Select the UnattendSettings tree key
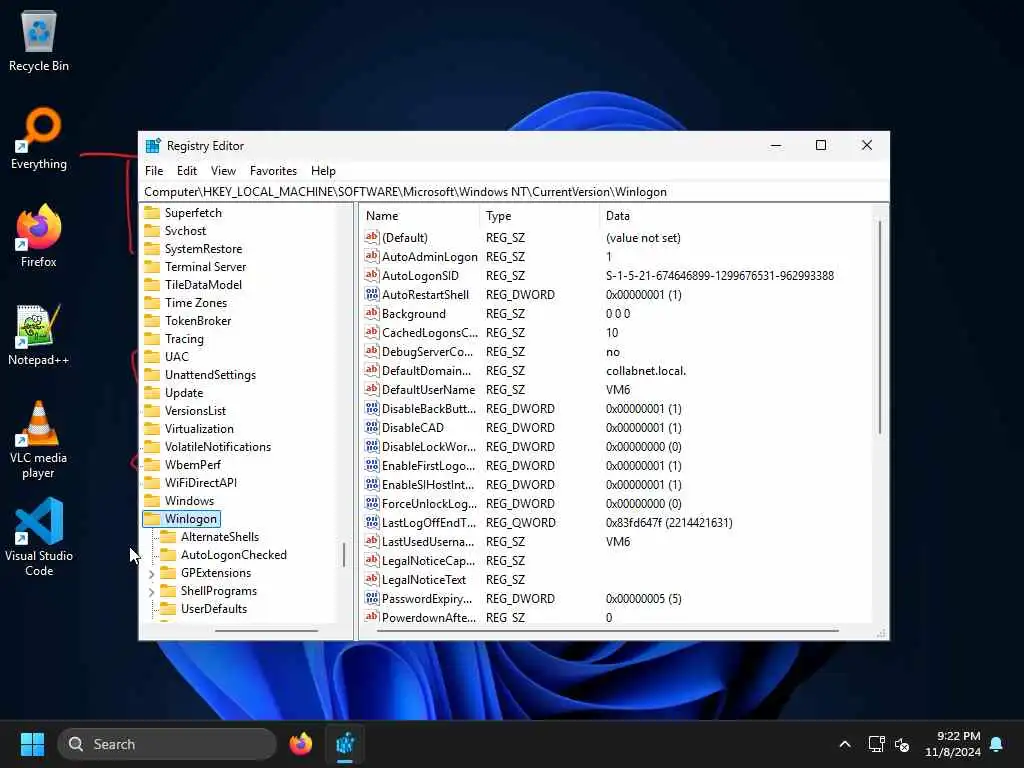 pyautogui.click(x=210, y=375)
